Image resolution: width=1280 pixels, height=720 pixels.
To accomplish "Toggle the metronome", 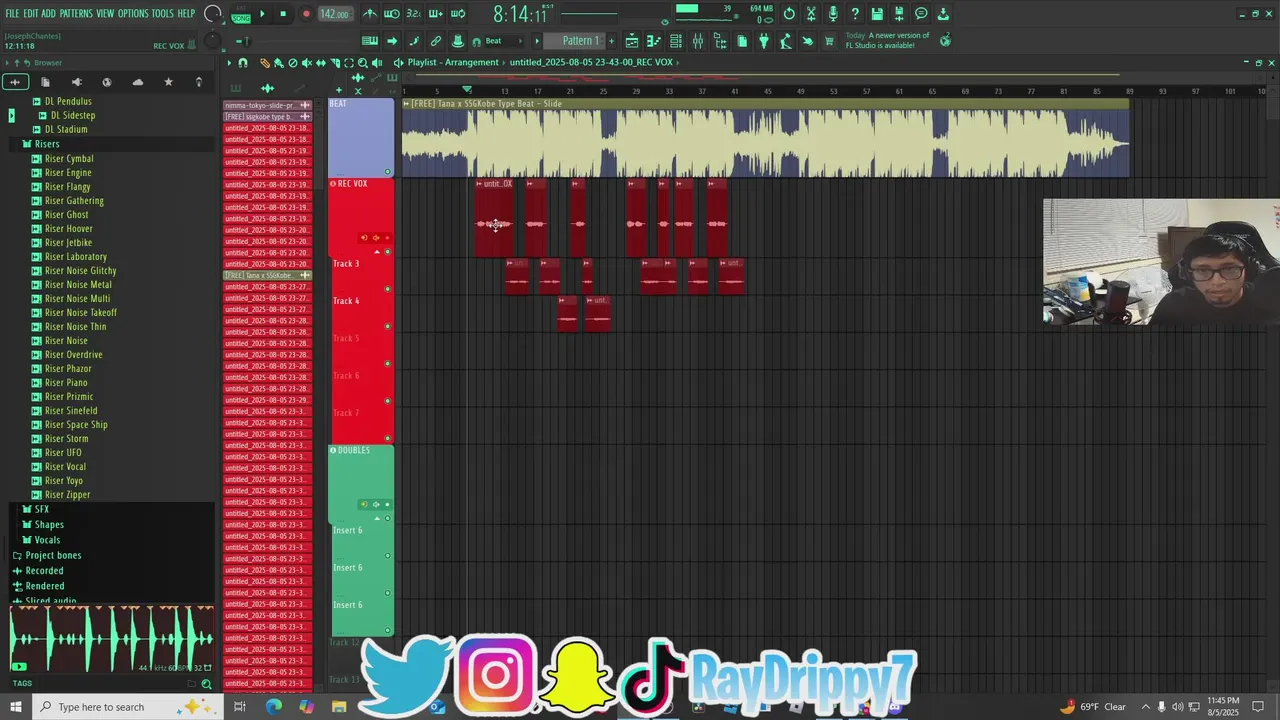I will click(370, 13).
